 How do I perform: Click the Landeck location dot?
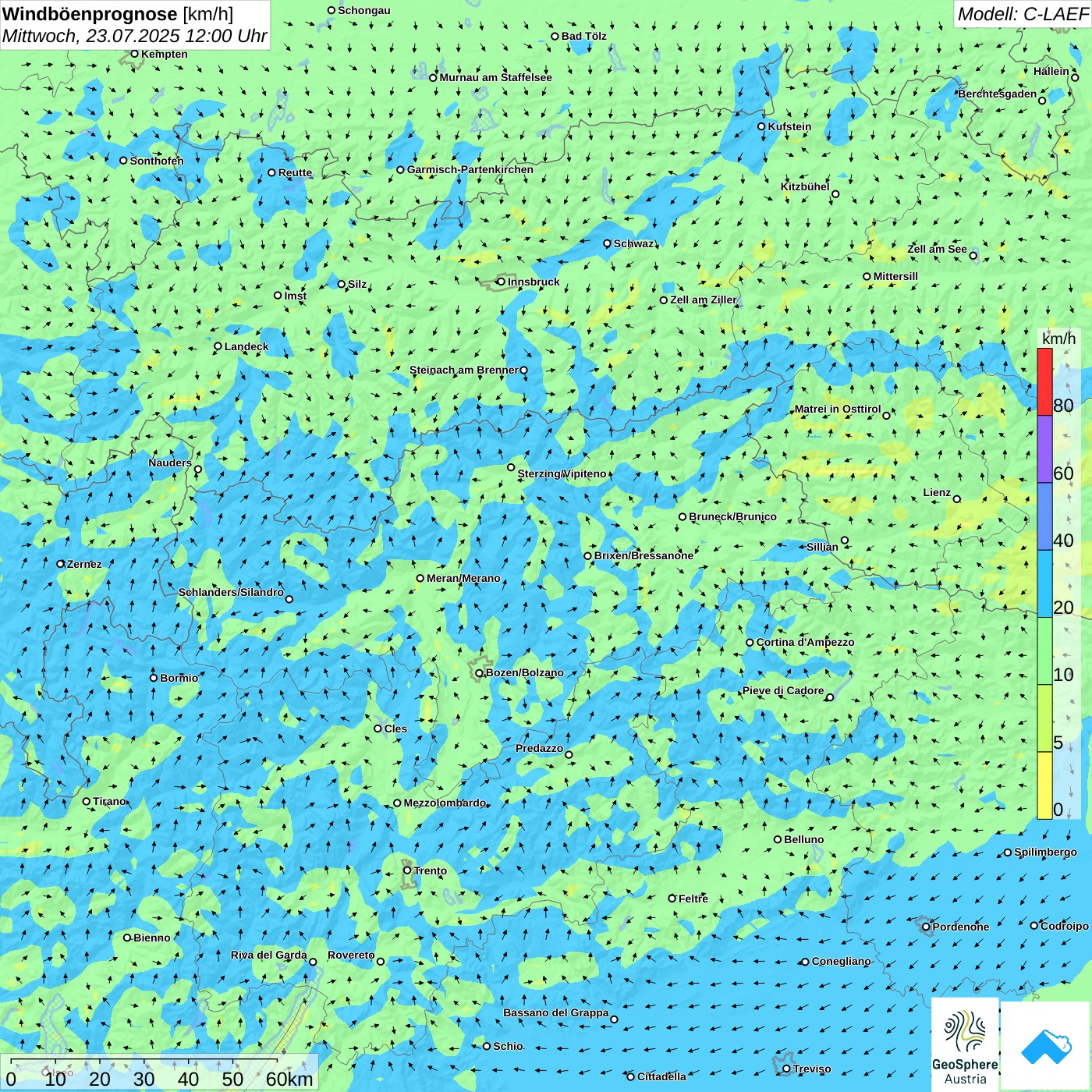(218, 346)
